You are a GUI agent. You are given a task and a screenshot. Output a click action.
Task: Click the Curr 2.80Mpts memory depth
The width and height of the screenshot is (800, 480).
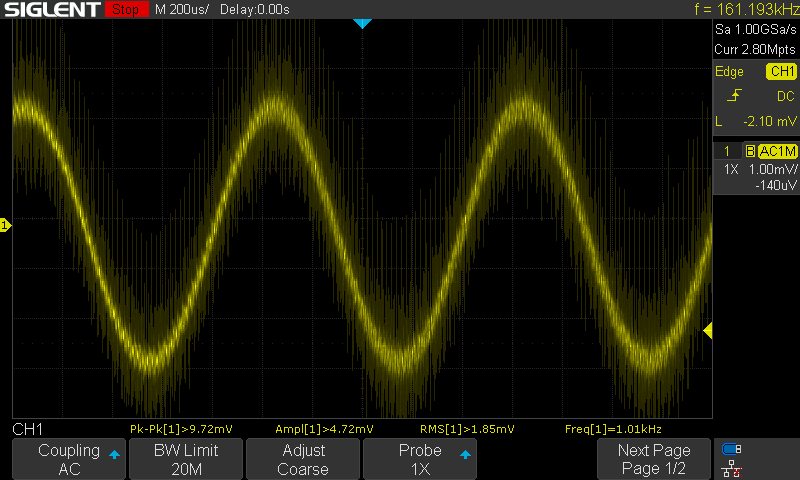pos(755,49)
